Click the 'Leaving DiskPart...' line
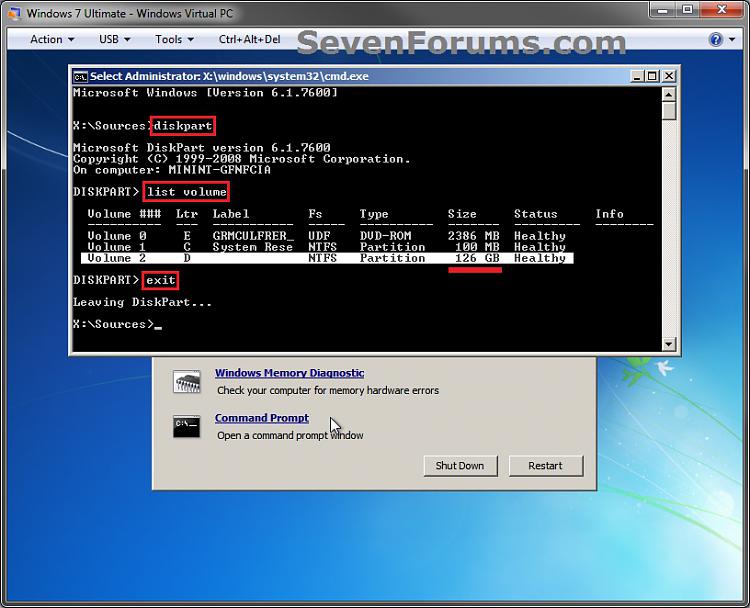The width and height of the screenshot is (750, 608). tap(142, 302)
